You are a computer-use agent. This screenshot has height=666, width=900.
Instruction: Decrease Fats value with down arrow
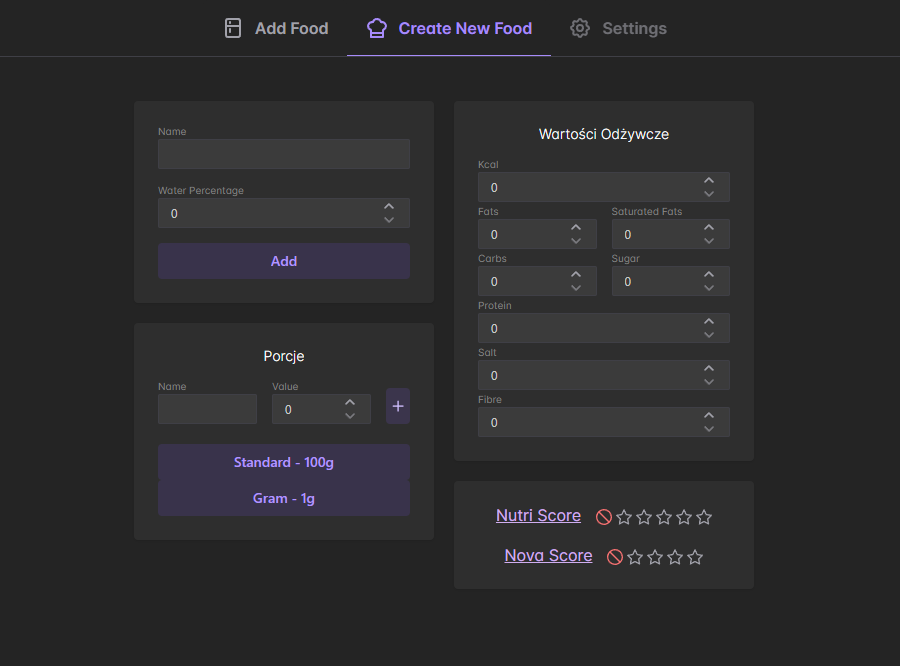[576, 241]
